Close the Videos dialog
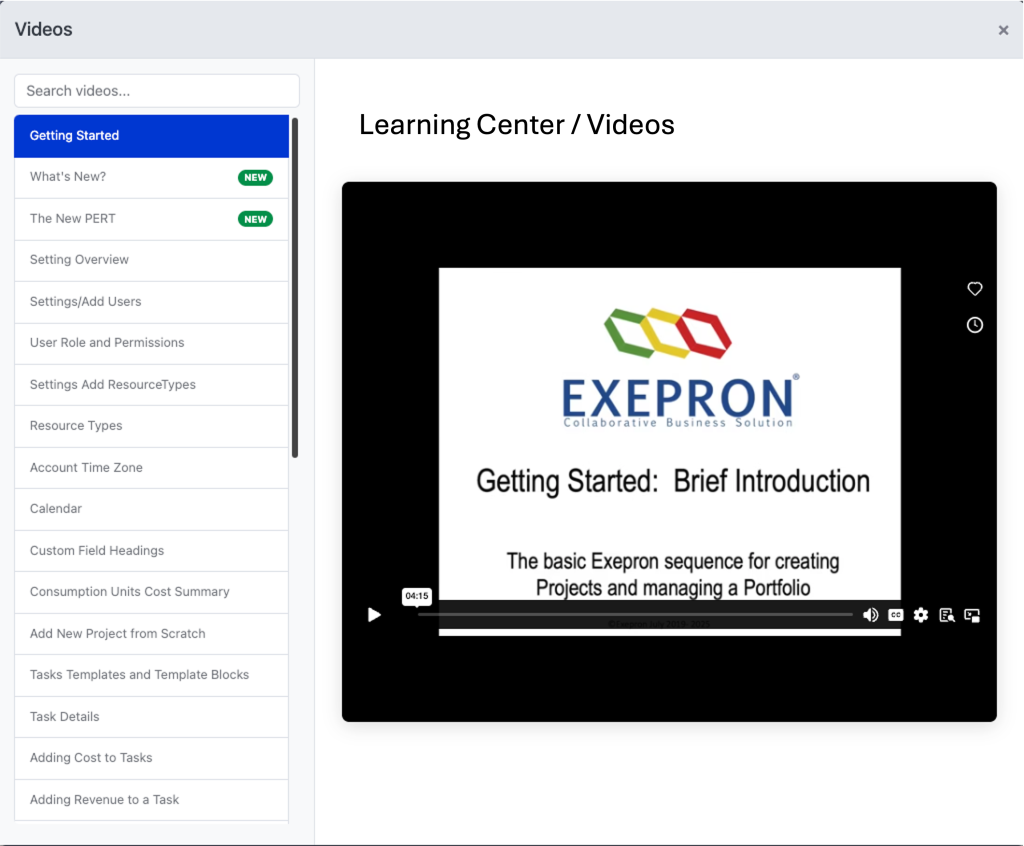The image size is (1024, 846). (x=1003, y=30)
